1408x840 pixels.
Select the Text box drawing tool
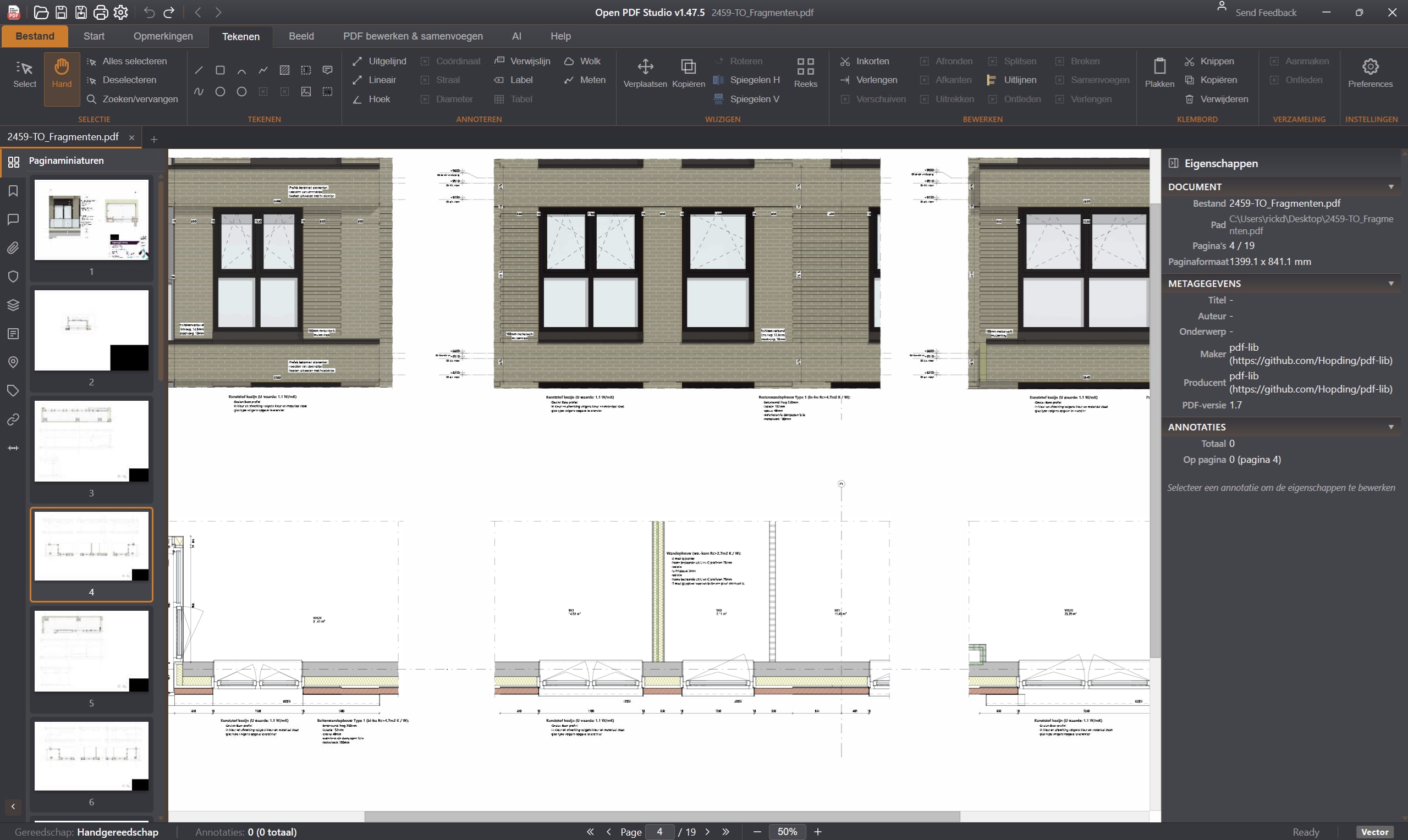click(x=306, y=70)
